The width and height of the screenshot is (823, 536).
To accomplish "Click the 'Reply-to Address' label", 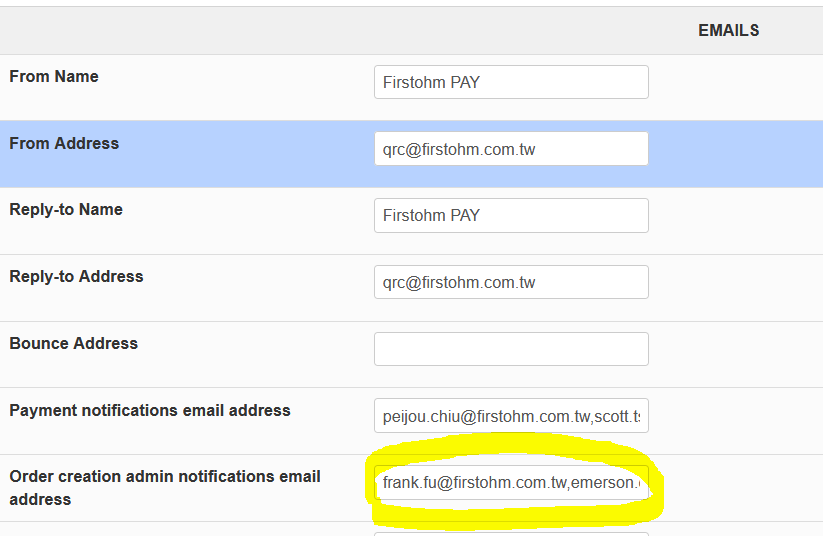I will [76, 277].
